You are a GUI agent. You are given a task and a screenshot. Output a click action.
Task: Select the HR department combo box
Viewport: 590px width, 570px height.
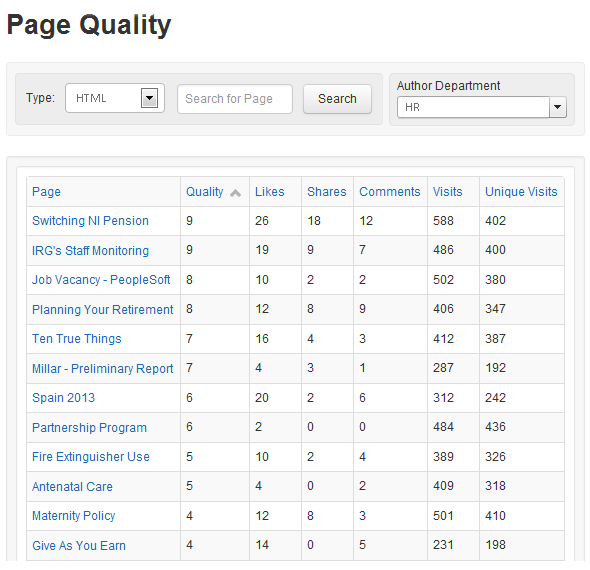click(x=482, y=107)
